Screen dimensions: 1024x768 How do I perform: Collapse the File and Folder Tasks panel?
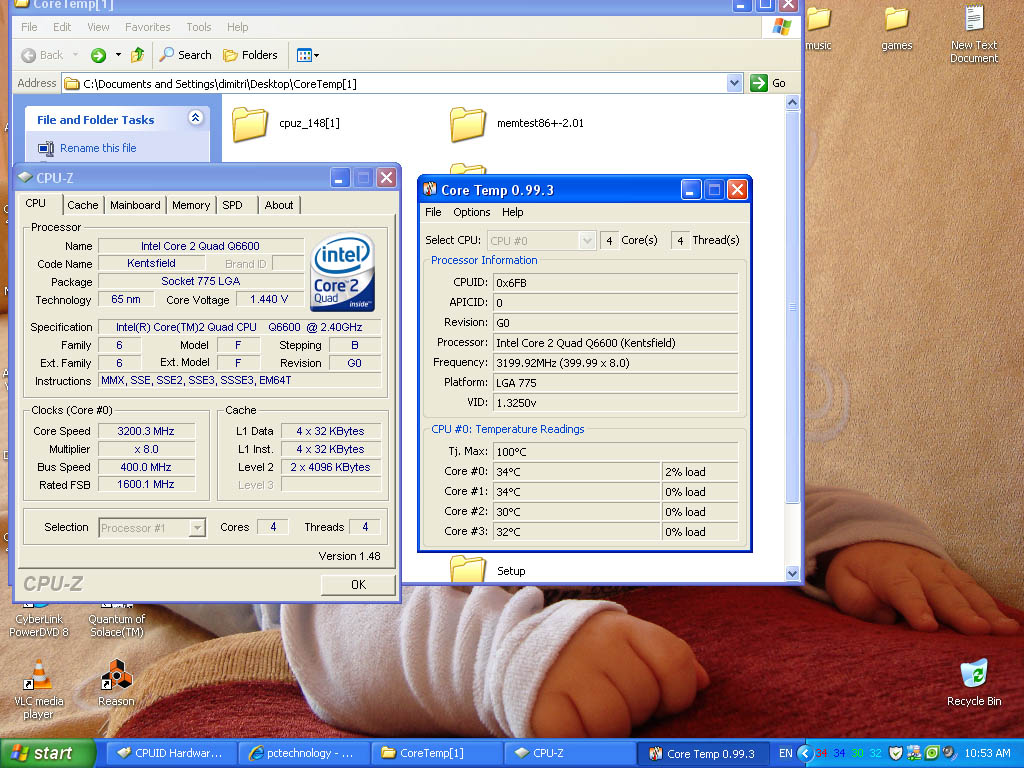coord(195,119)
